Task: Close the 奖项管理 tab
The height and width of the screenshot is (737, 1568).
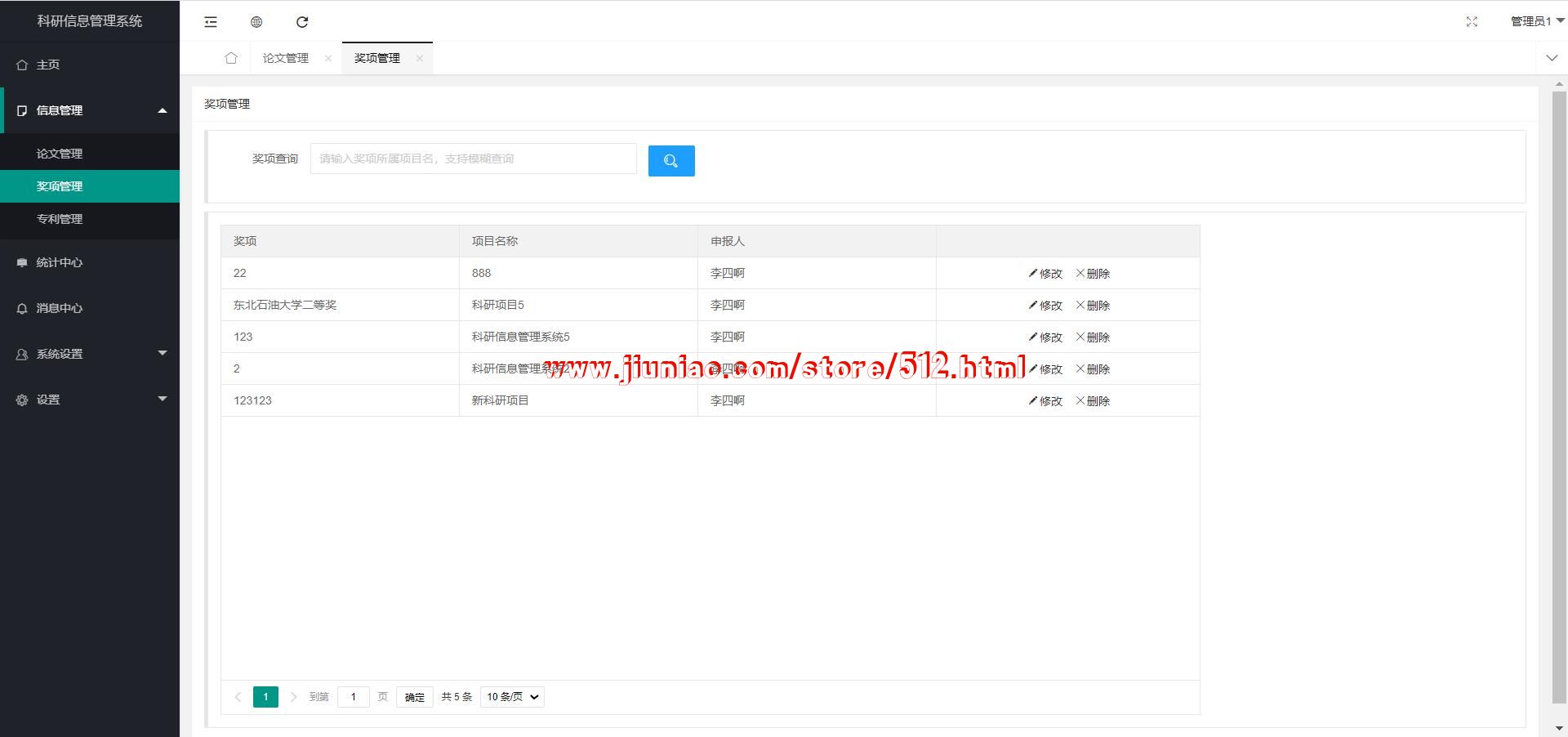Action: pos(420,58)
